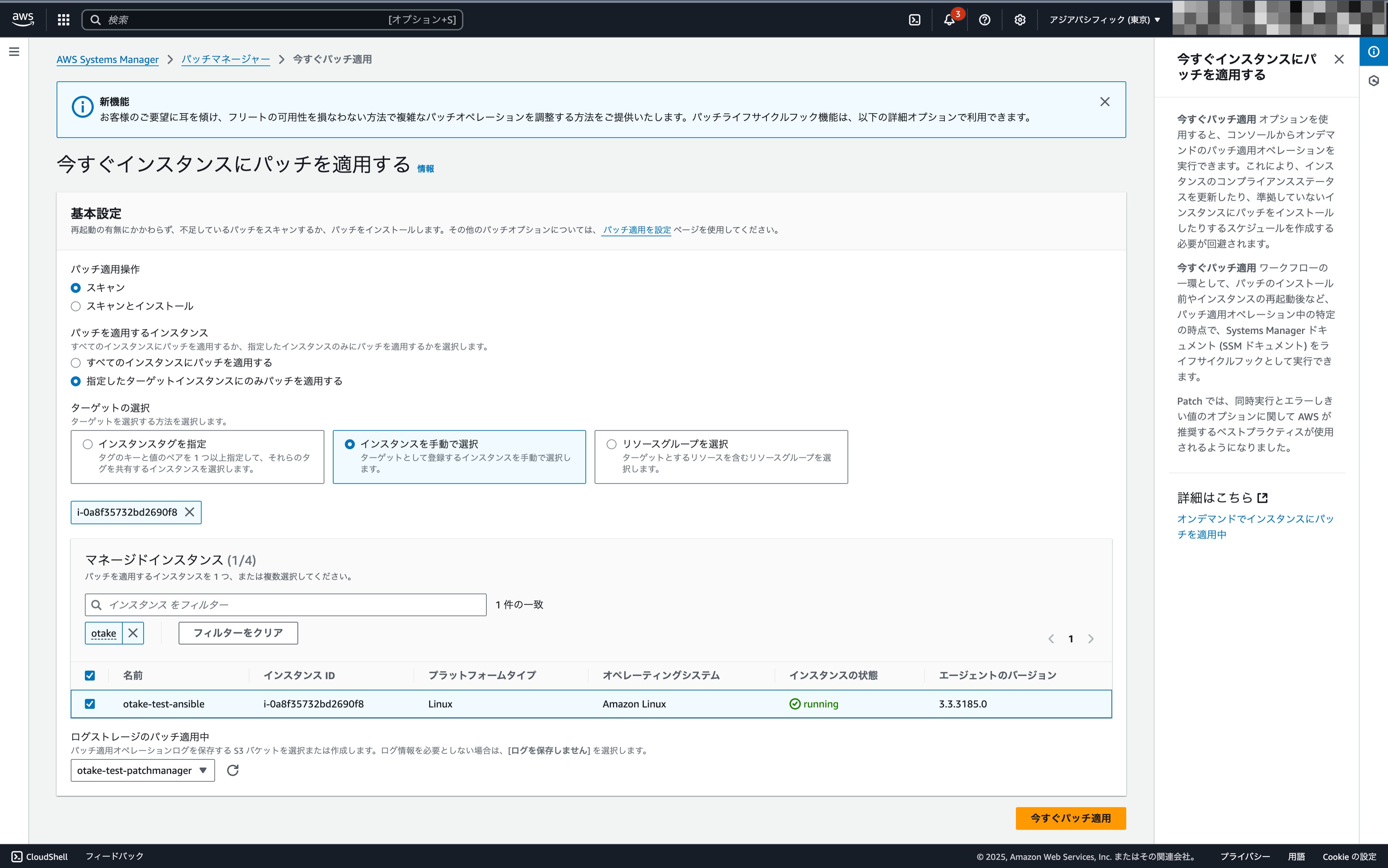Dismiss the 新機能 info banner
Image resolution: width=1388 pixels, height=868 pixels.
(1104, 101)
